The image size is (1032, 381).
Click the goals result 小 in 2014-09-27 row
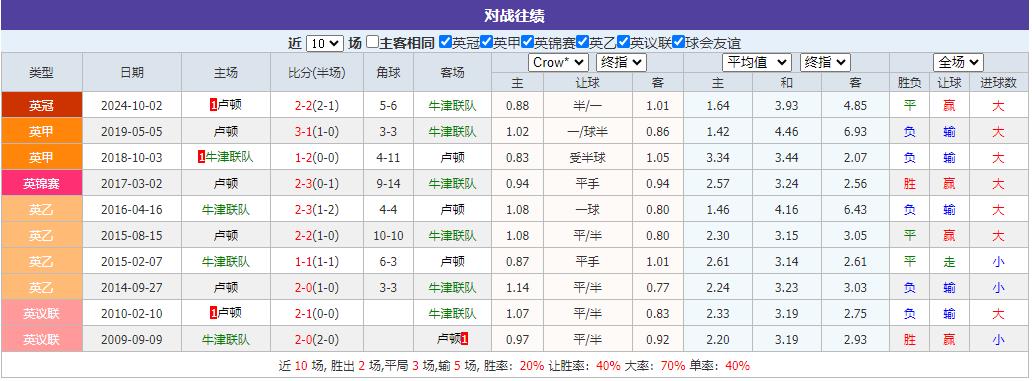(998, 288)
